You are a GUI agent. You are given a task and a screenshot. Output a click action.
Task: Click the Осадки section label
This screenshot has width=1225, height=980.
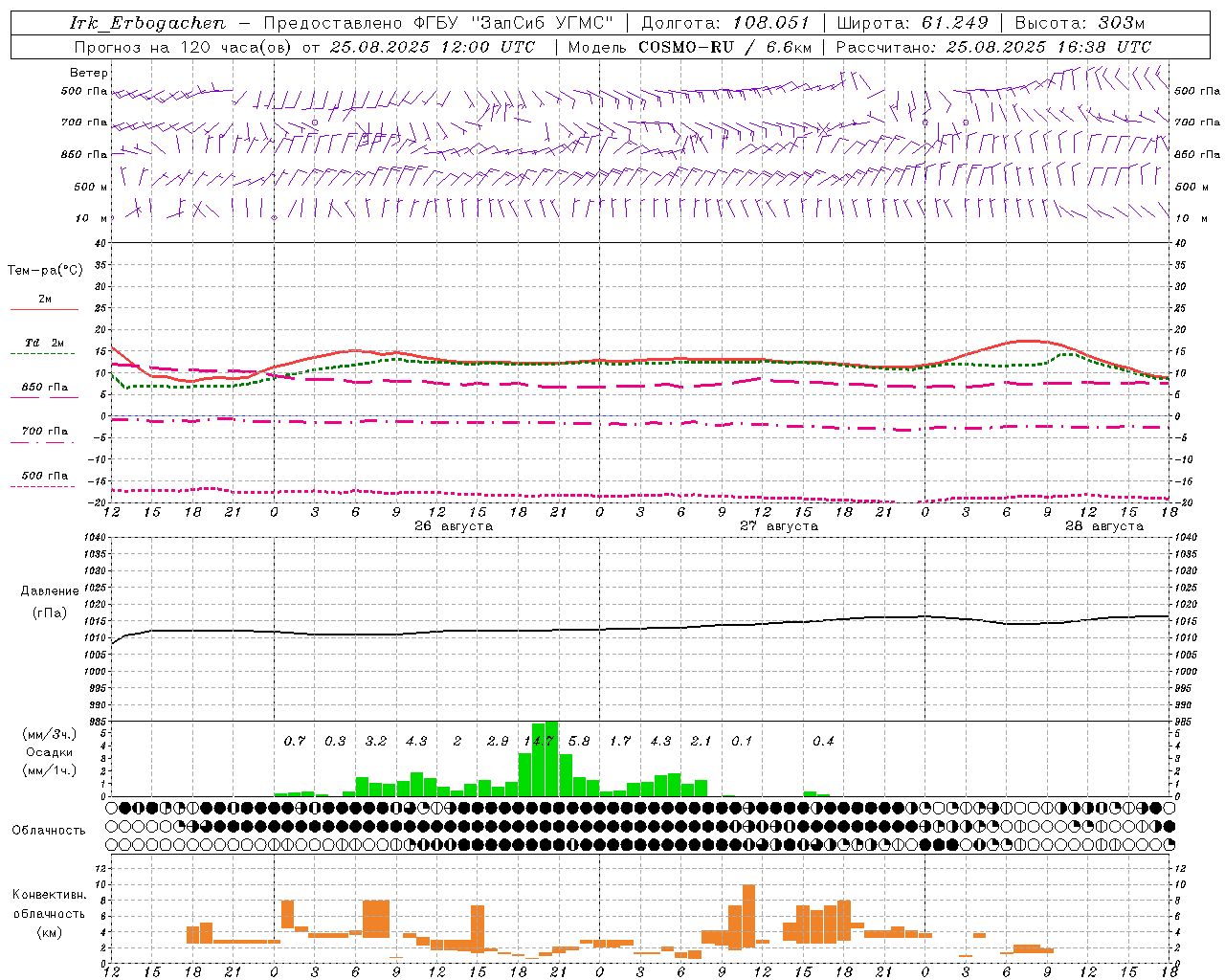49,752
